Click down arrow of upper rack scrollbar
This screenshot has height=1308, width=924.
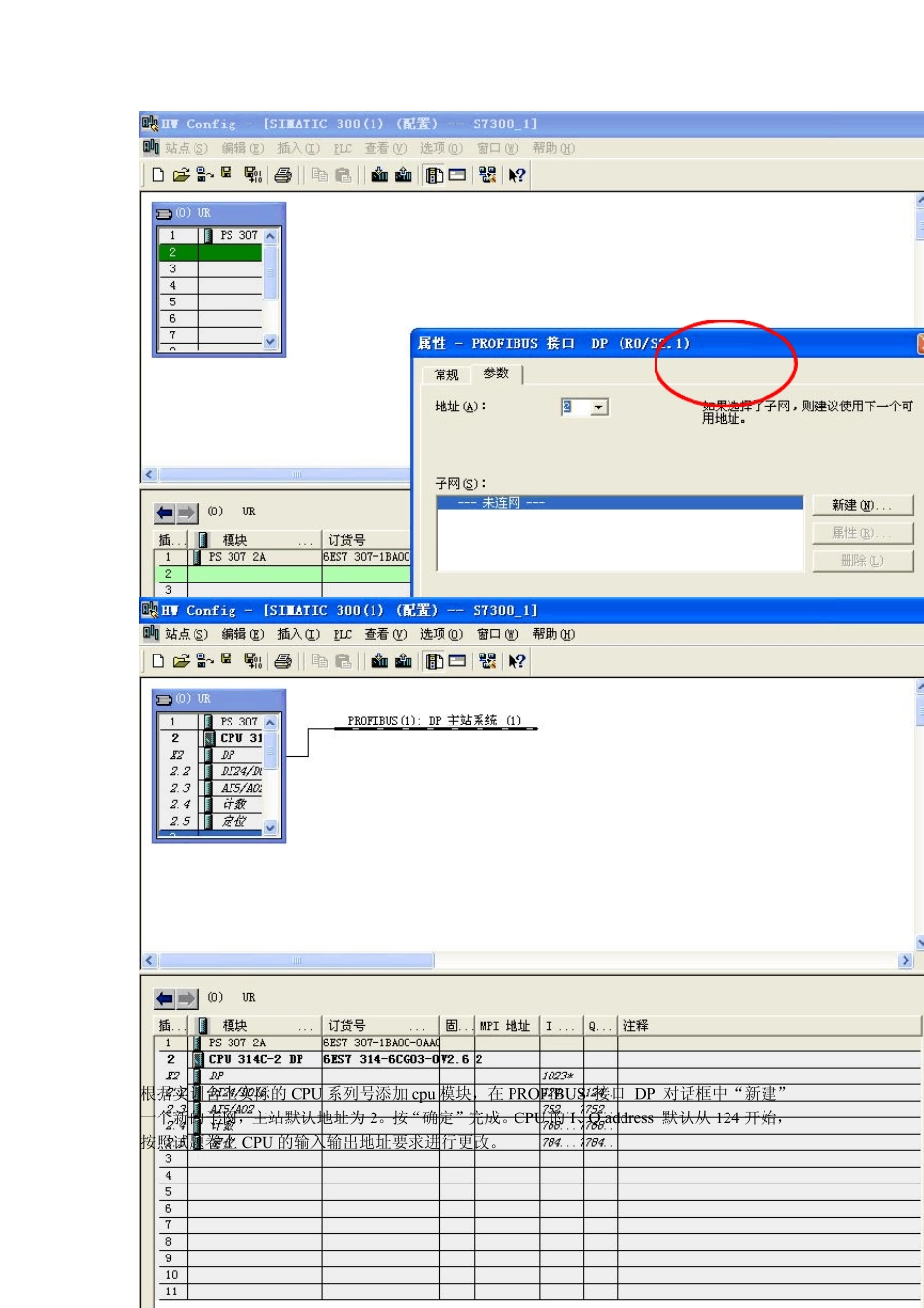pyautogui.click(x=270, y=341)
